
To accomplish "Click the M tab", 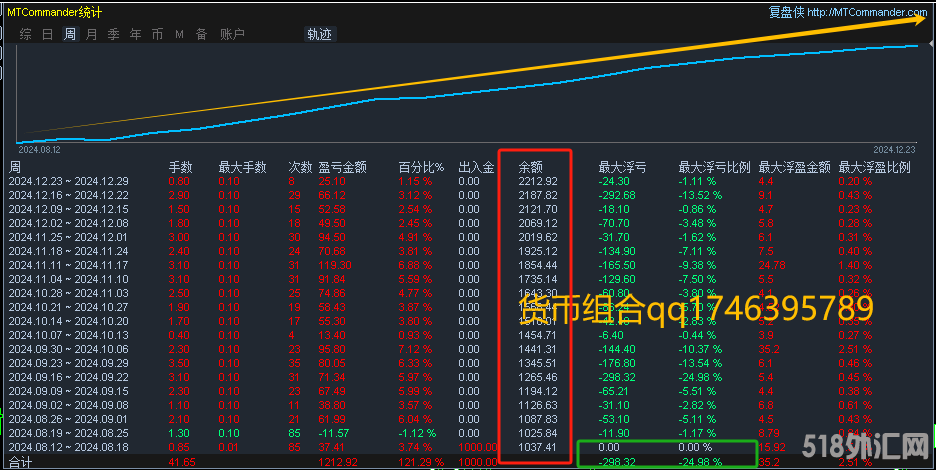I will [179, 34].
